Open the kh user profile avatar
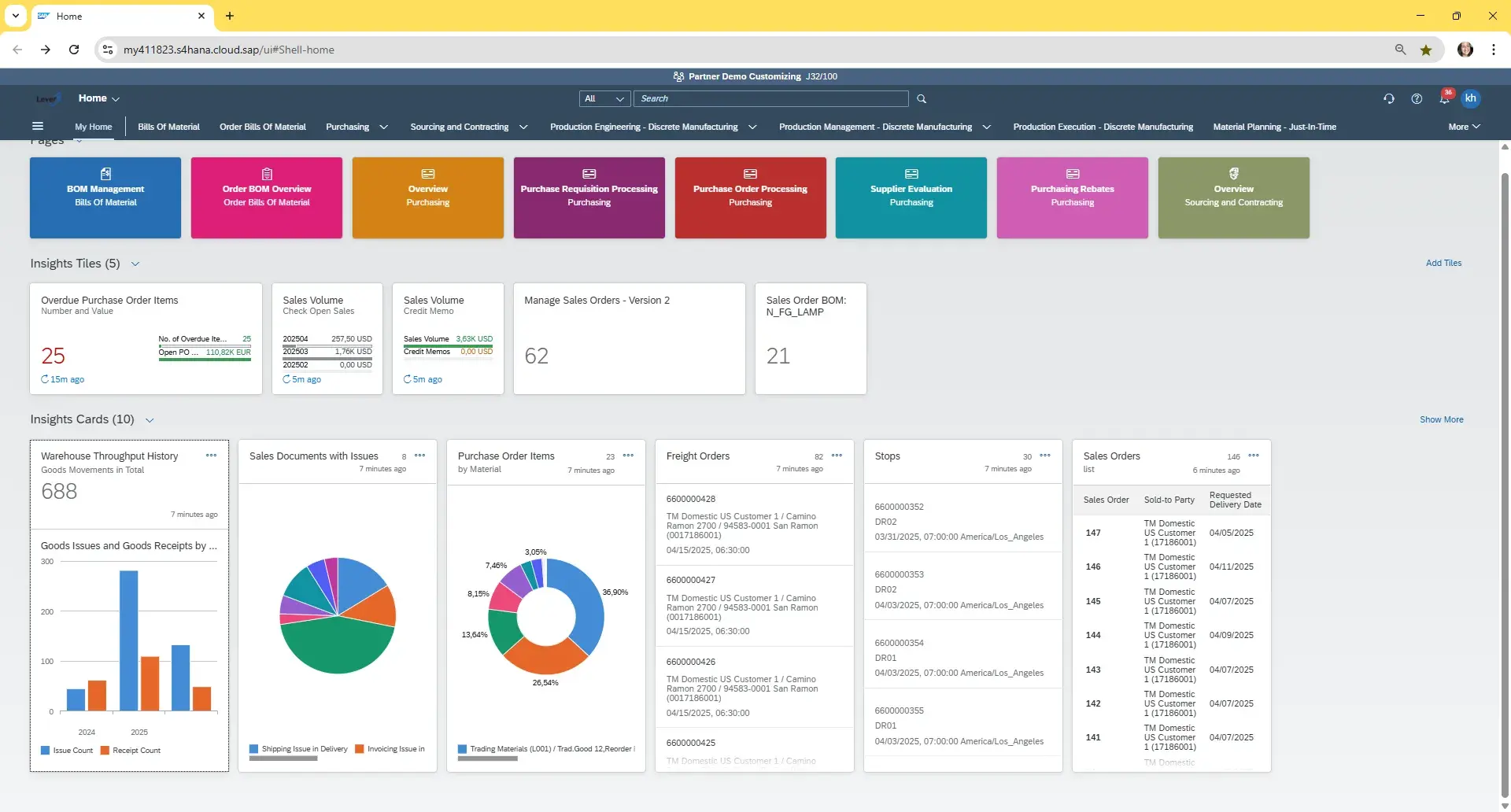The width and height of the screenshot is (1511, 812). click(x=1470, y=98)
